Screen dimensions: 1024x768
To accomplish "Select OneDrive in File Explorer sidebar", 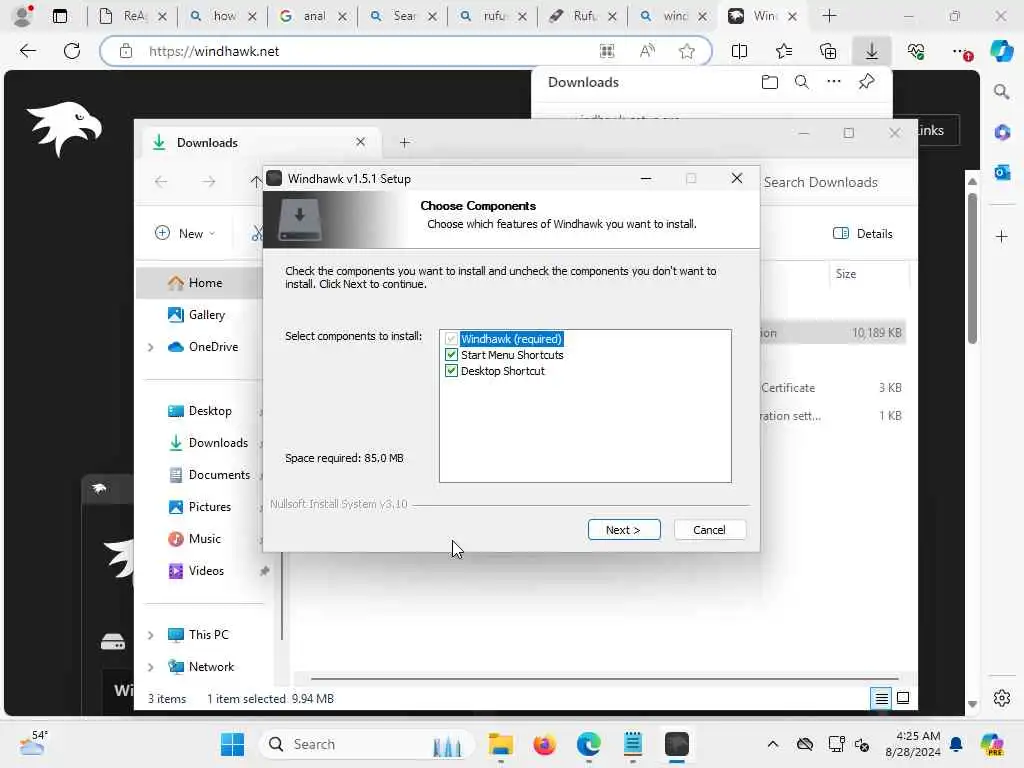I will coord(213,347).
